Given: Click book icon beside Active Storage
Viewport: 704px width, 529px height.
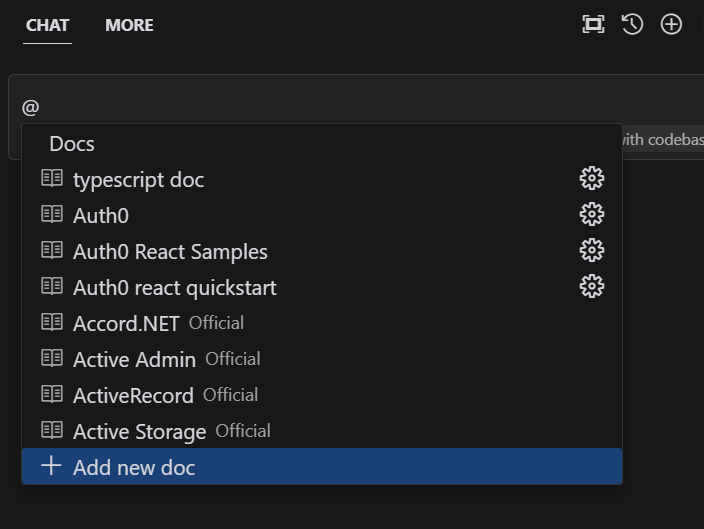Looking at the screenshot, I should tap(52, 430).
